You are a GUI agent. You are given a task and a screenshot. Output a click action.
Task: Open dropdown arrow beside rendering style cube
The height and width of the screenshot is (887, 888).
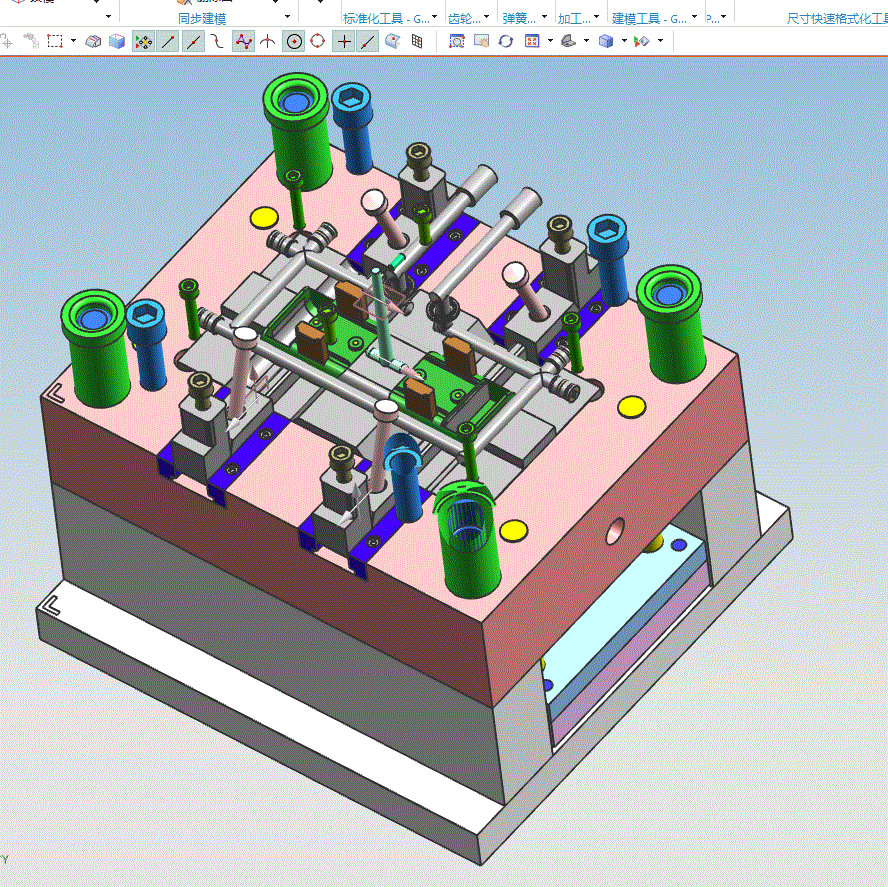[x=624, y=41]
